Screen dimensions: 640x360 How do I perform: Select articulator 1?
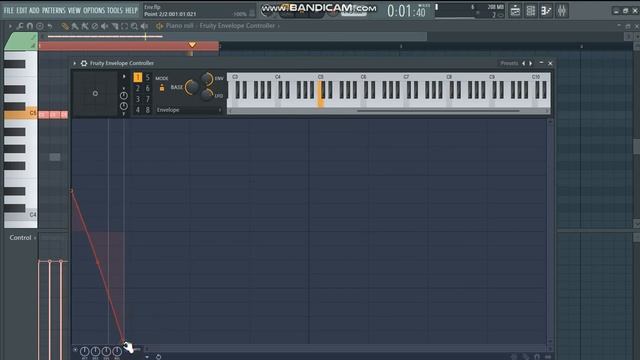coord(138,78)
